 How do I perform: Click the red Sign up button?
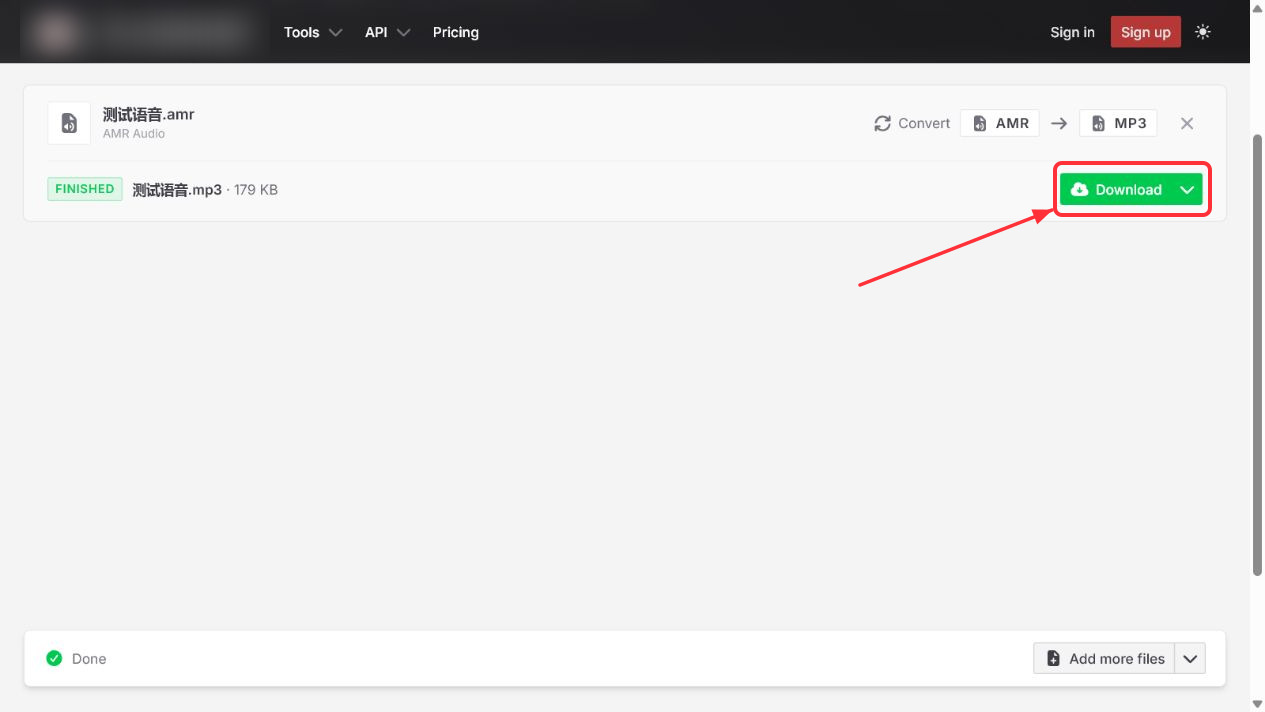click(1146, 32)
